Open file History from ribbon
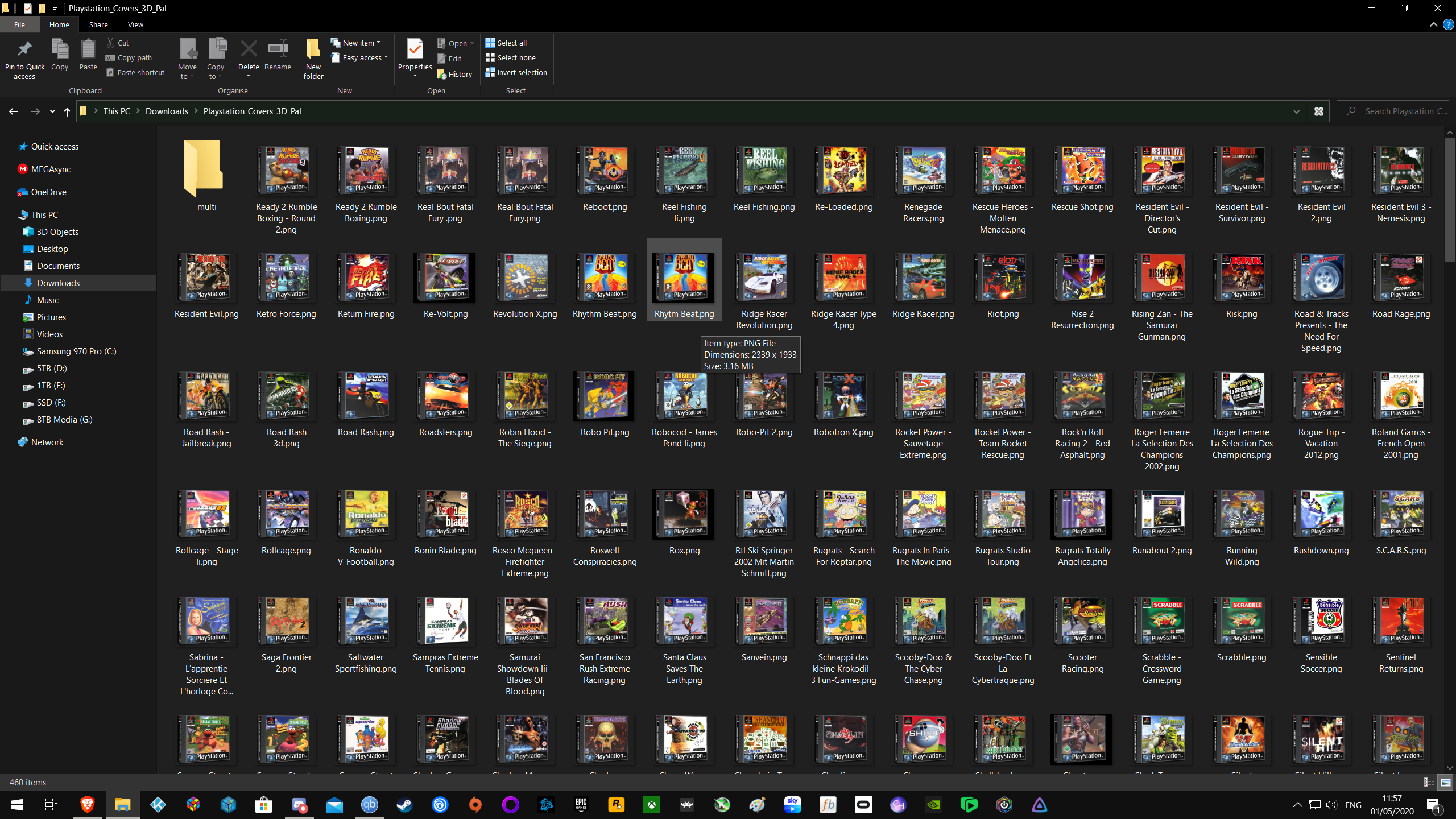1456x819 pixels. pyautogui.click(x=455, y=74)
